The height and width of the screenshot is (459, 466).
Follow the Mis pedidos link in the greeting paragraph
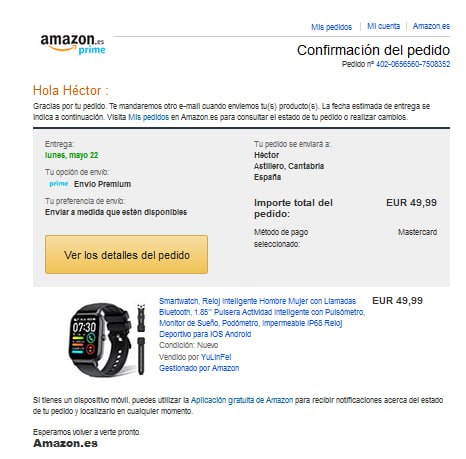click(x=149, y=117)
